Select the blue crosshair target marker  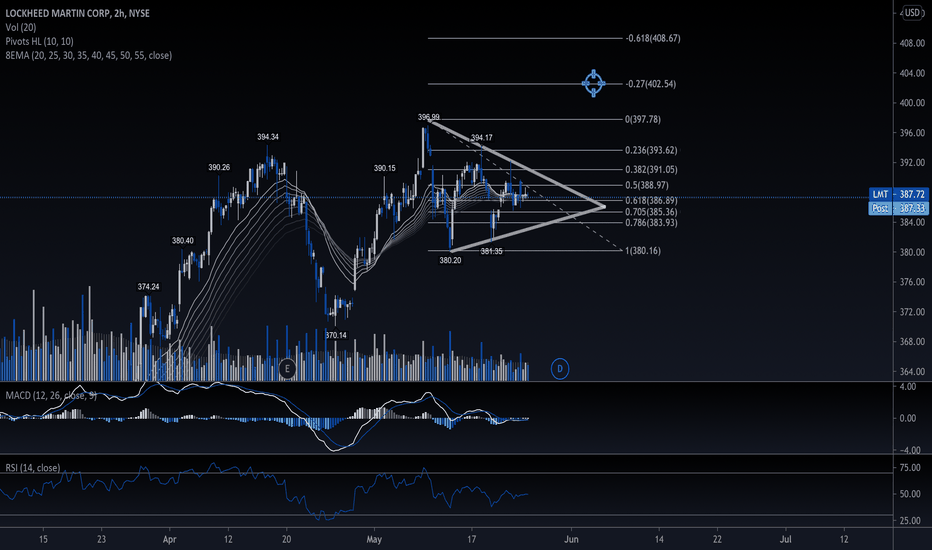tap(594, 83)
